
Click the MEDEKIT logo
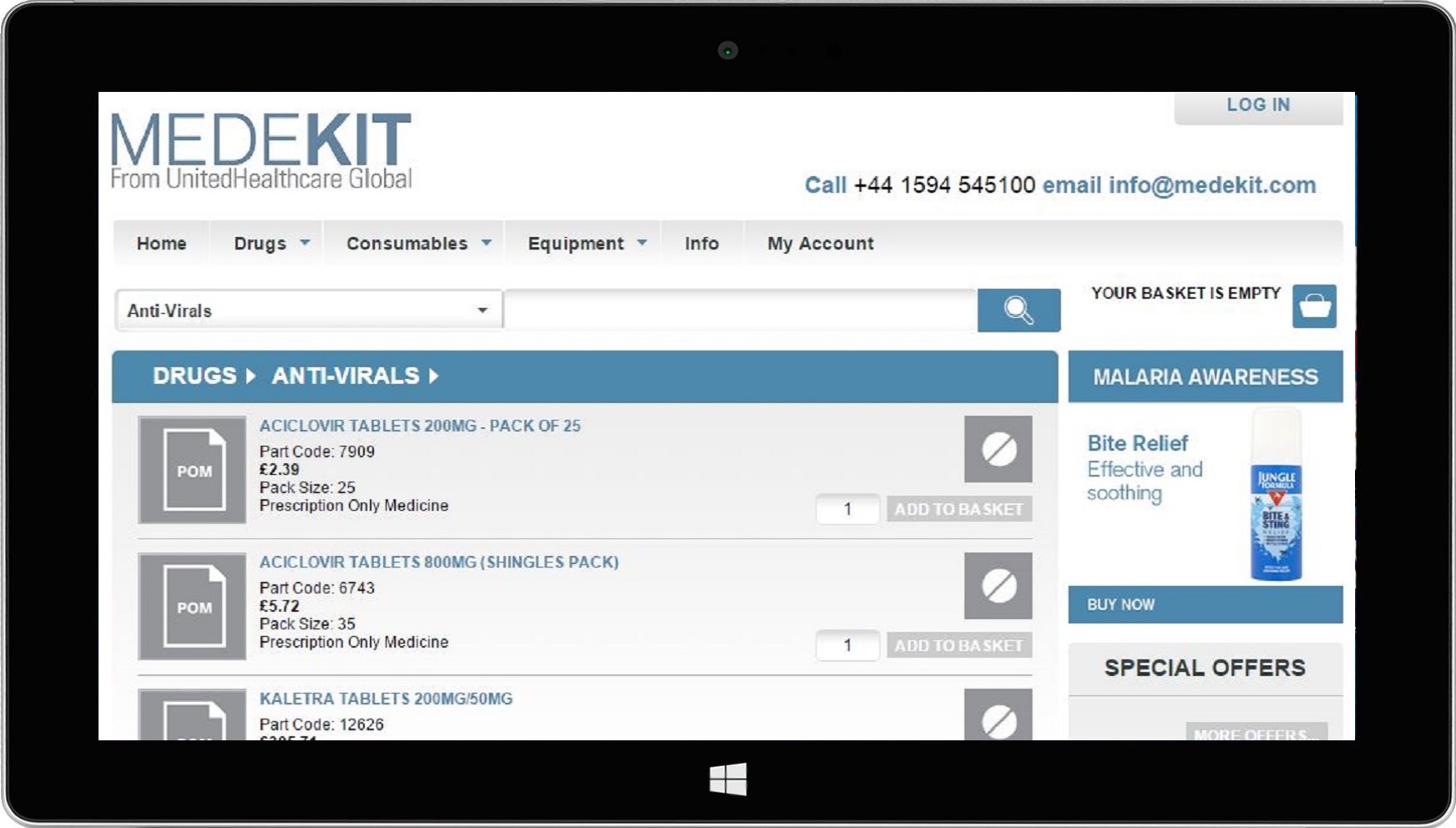point(261,150)
